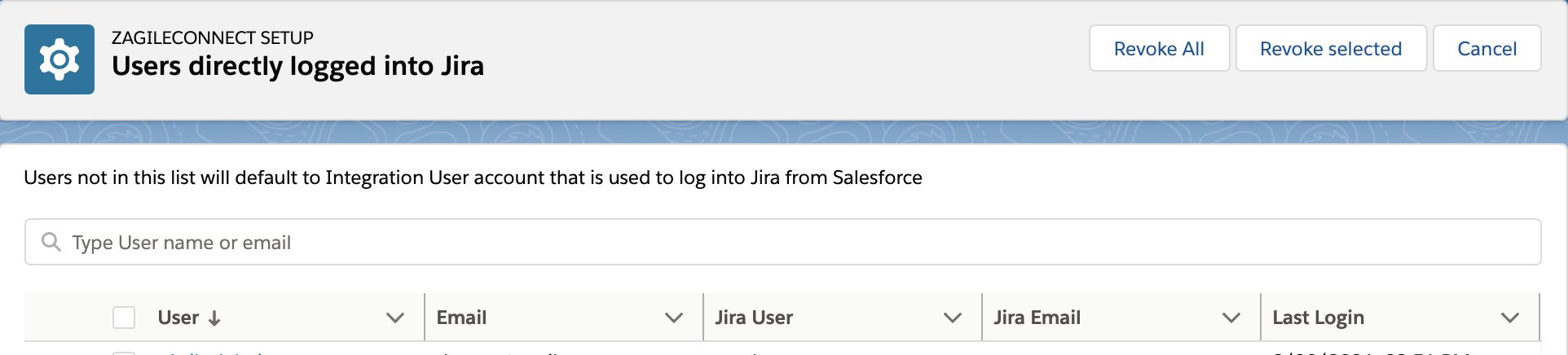Image resolution: width=1568 pixels, height=355 pixels.
Task: Click the Jira User column header label
Action: pos(754,318)
